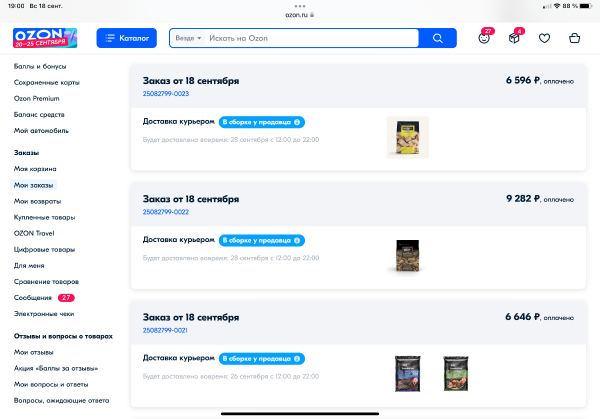Open the green bag thumbnail in third order

[x=456, y=373]
